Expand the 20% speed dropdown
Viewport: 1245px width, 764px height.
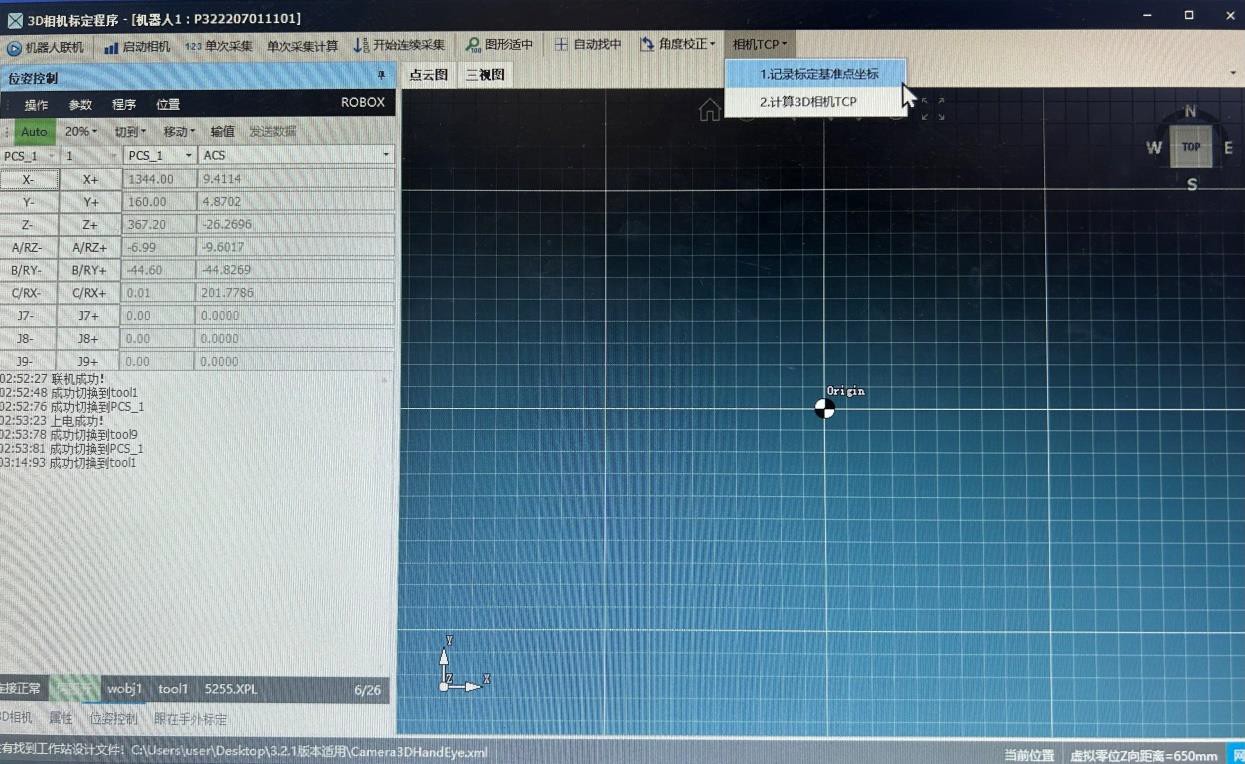click(x=80, y=131)
